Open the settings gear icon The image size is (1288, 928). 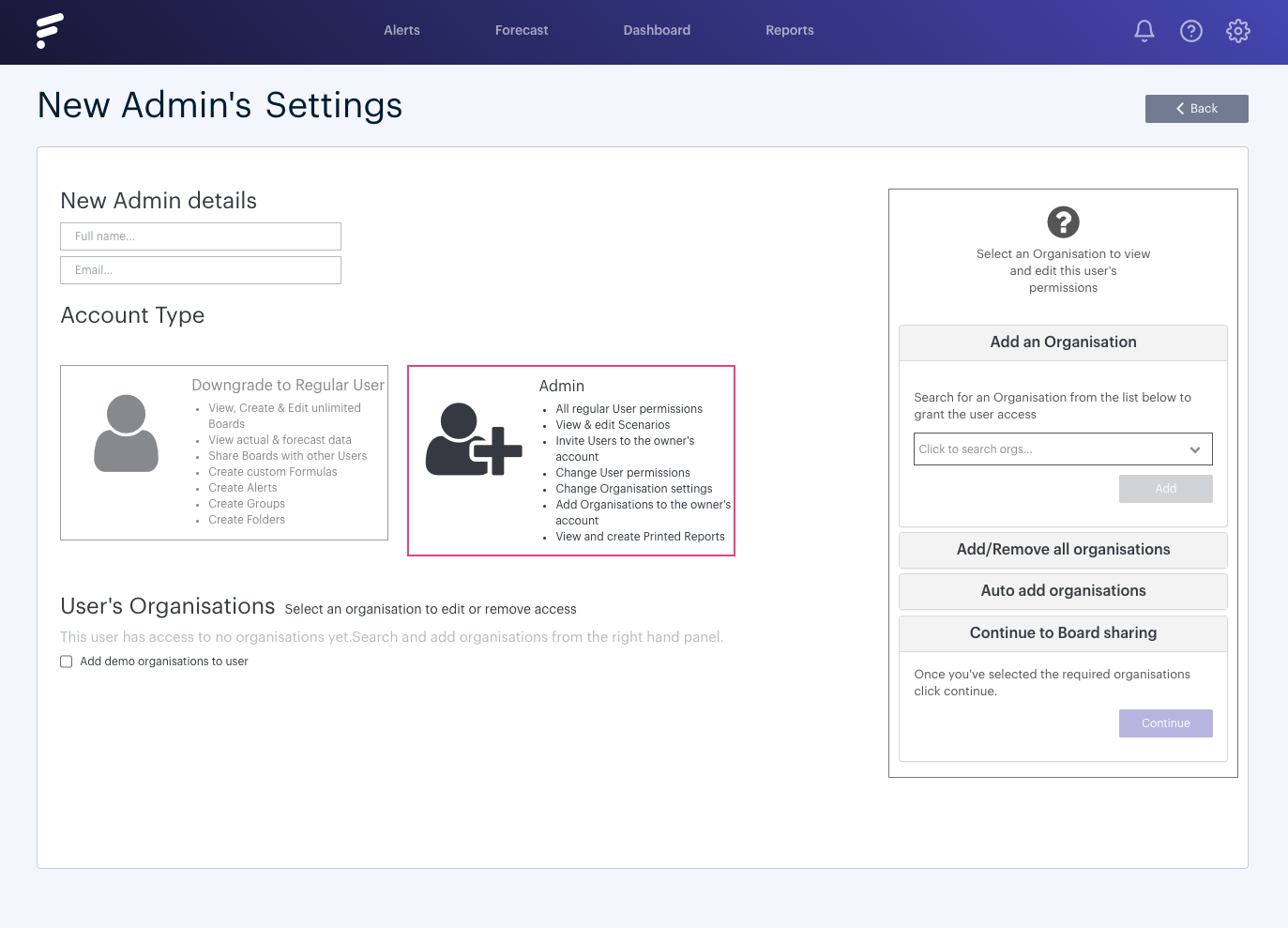point(1238,31)
